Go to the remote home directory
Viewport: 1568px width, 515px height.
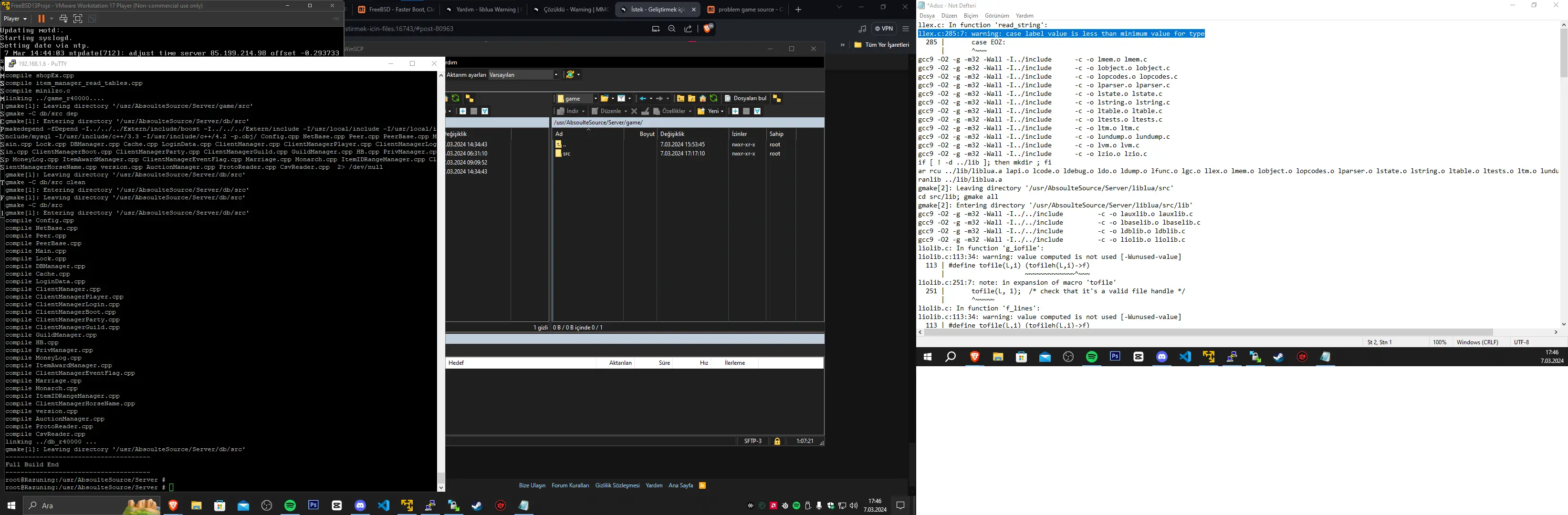coord(703,99)
